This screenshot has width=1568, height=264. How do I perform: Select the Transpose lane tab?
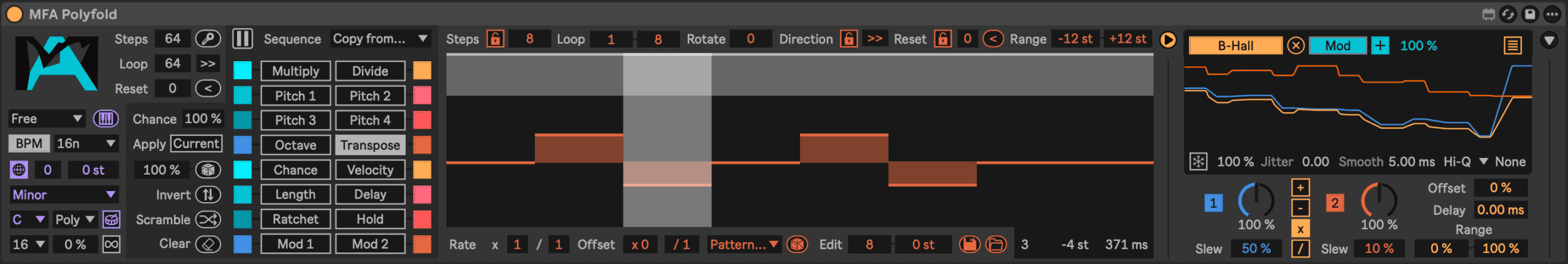[370, 145]
